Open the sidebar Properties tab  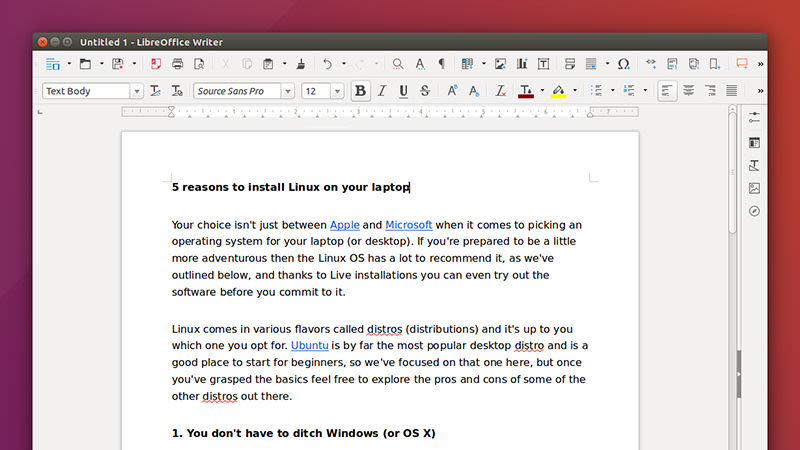tap(754, 117)
